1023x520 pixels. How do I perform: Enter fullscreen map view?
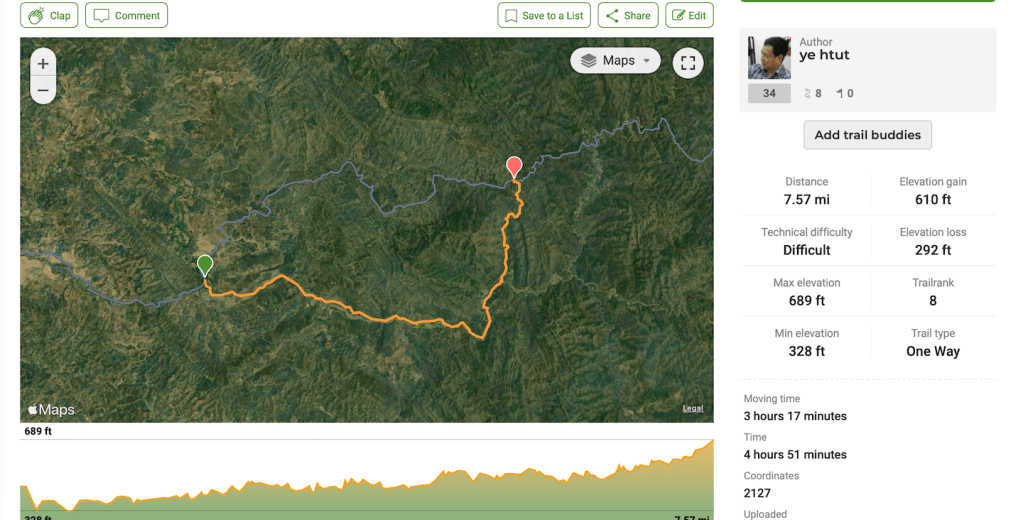pos(687,63)
